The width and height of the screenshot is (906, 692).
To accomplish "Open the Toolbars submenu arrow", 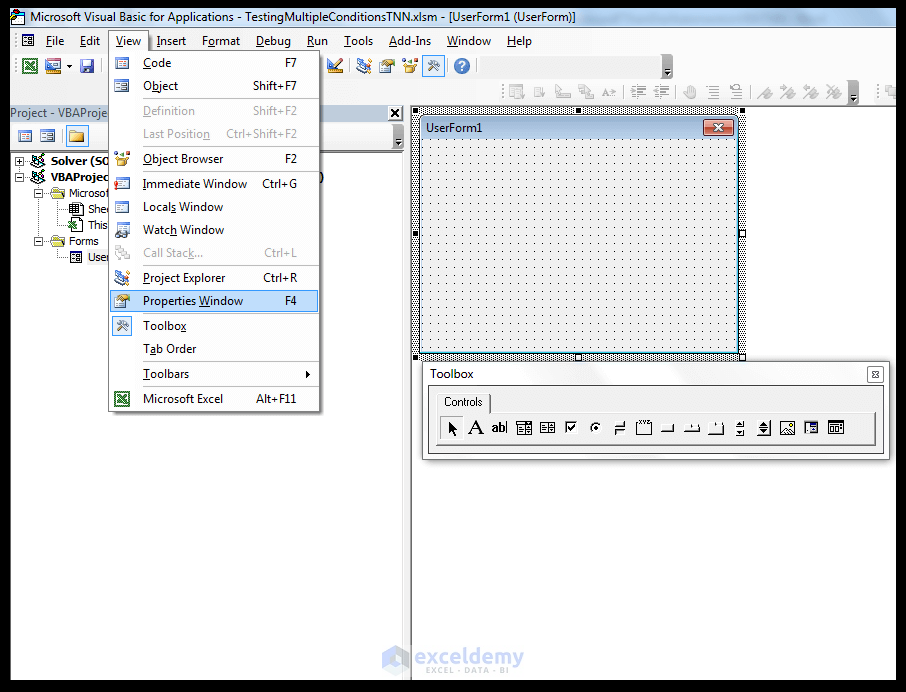I will pos(308,374).
